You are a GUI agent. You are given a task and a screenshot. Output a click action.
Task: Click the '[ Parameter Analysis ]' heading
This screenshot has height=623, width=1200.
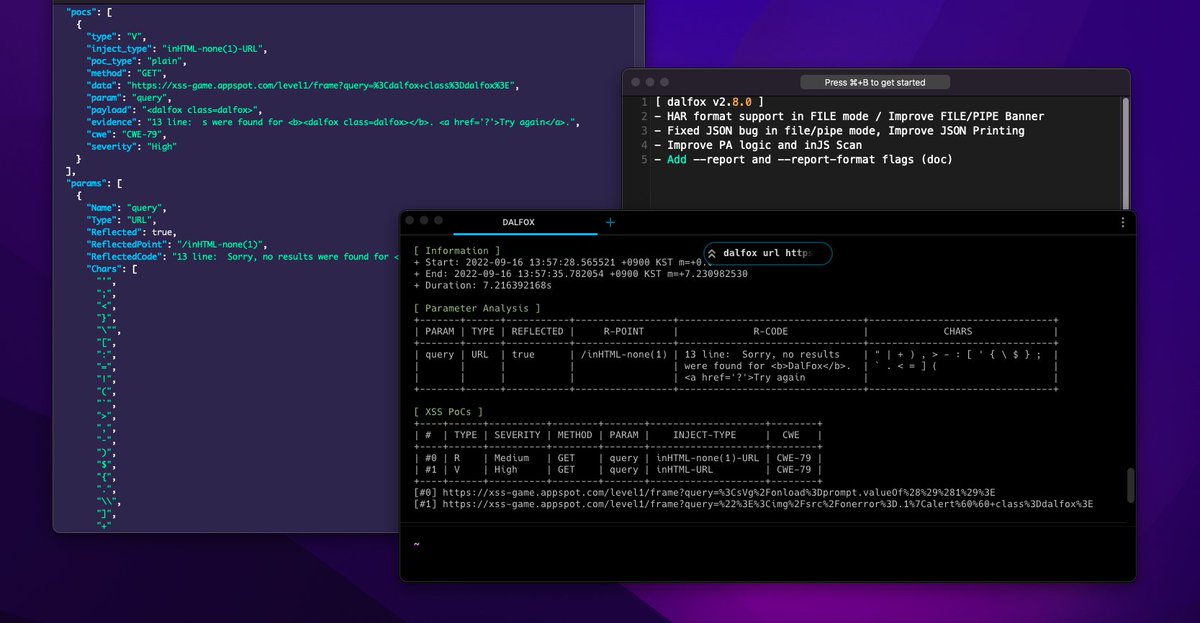476,308
